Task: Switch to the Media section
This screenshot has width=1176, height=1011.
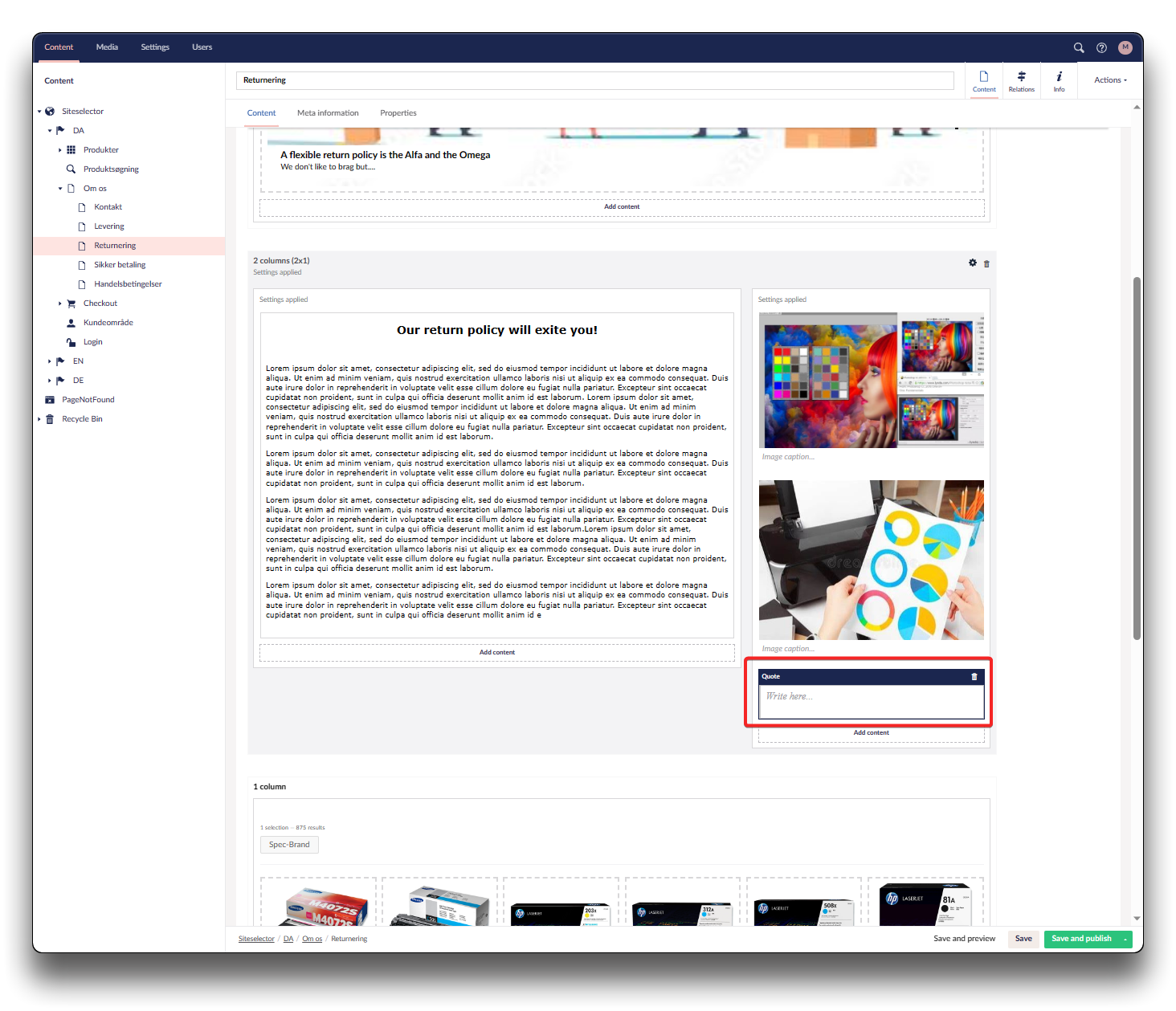Action: click(107, 47)
